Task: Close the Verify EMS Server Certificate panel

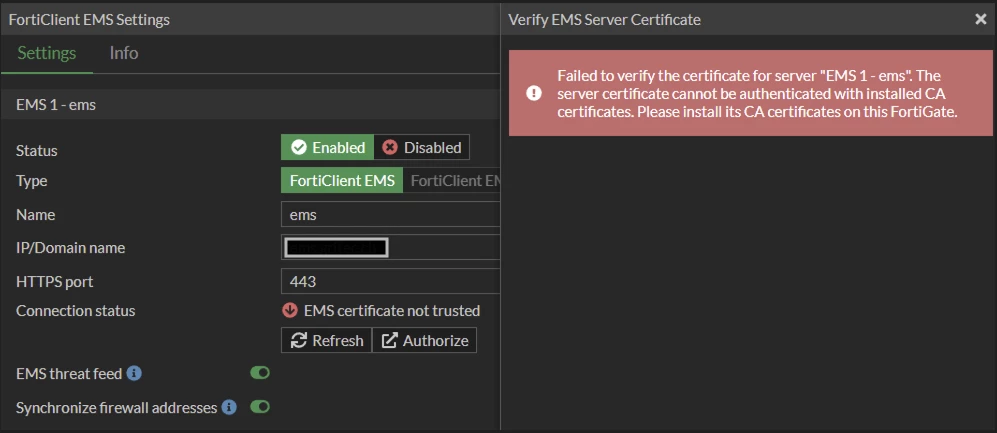Action: click(980, 20)
